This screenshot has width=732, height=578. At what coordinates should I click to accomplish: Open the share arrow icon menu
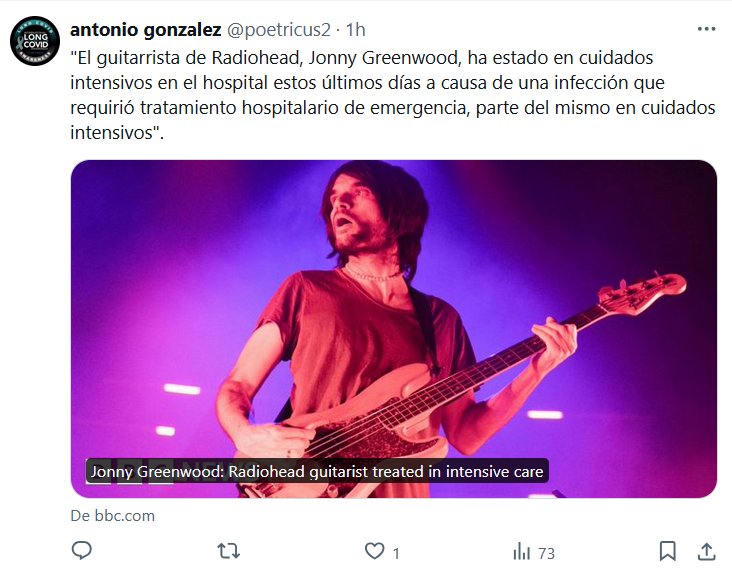click(x=707, y=551)
